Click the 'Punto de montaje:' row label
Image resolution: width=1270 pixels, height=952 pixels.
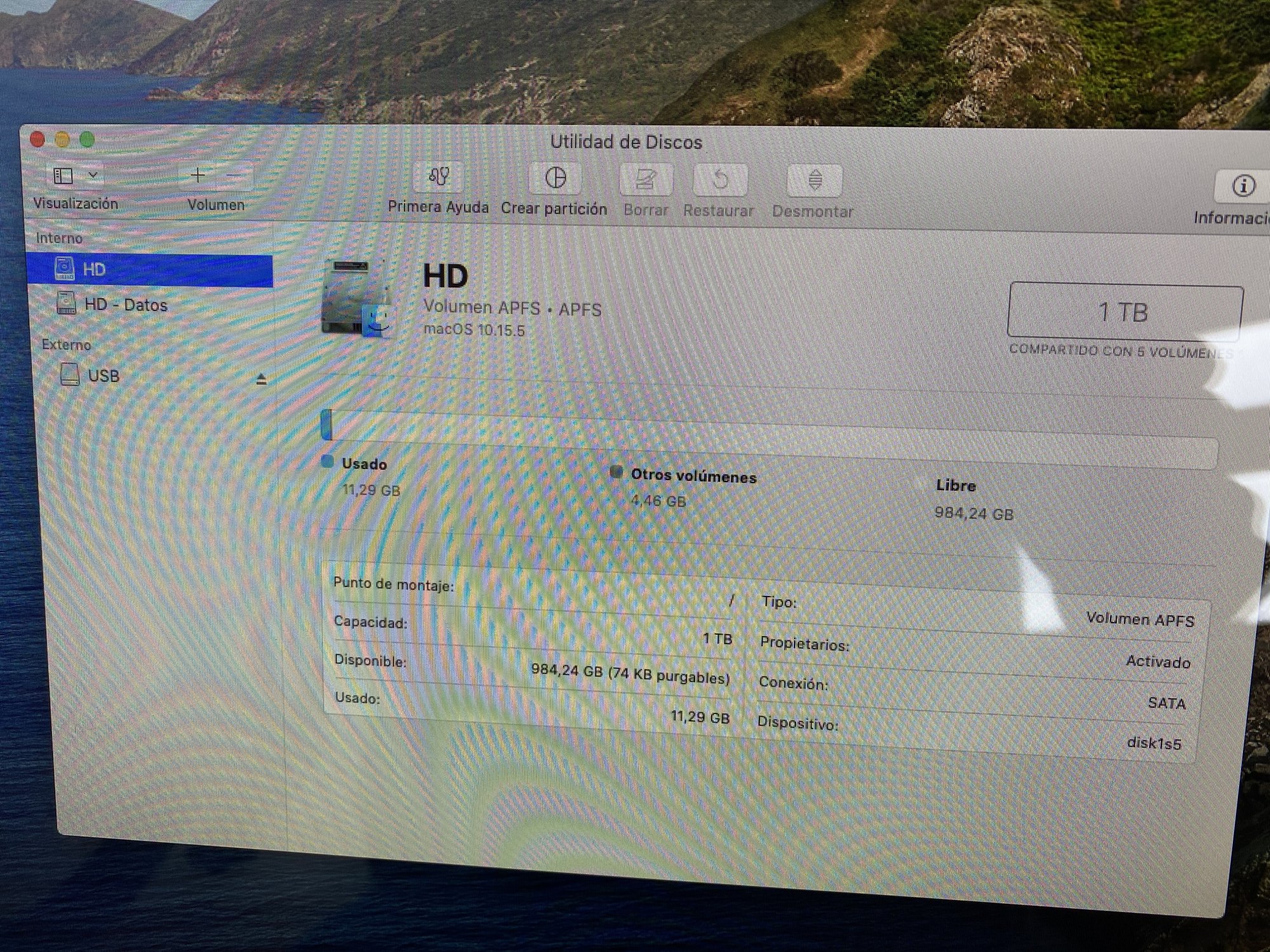point(394,584)
